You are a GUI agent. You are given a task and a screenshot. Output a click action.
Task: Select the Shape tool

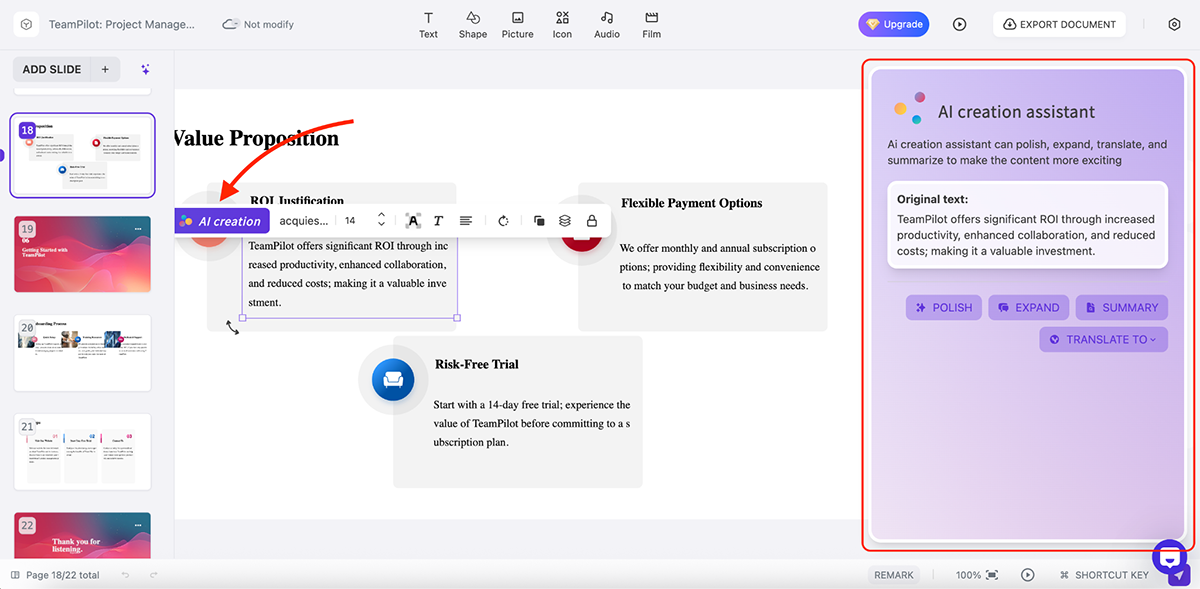473,24
